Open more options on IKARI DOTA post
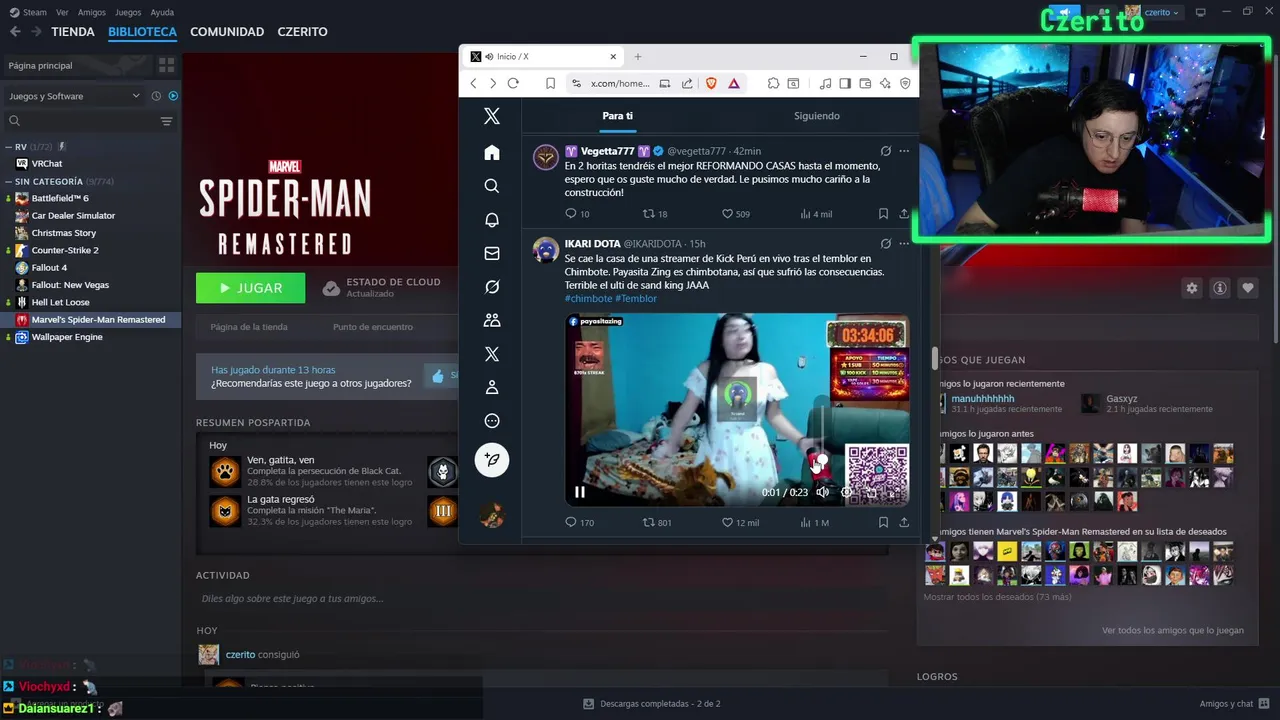Viewport: 1280px width, 720px height. tap(904, 243)
